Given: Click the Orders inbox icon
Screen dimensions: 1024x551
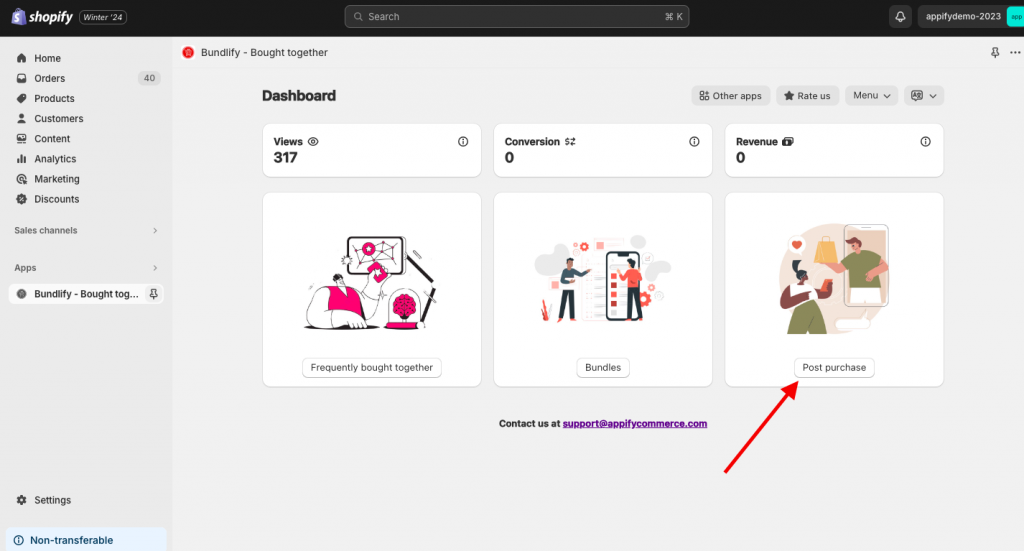Looking at the screenshot, I should (22, 78).
